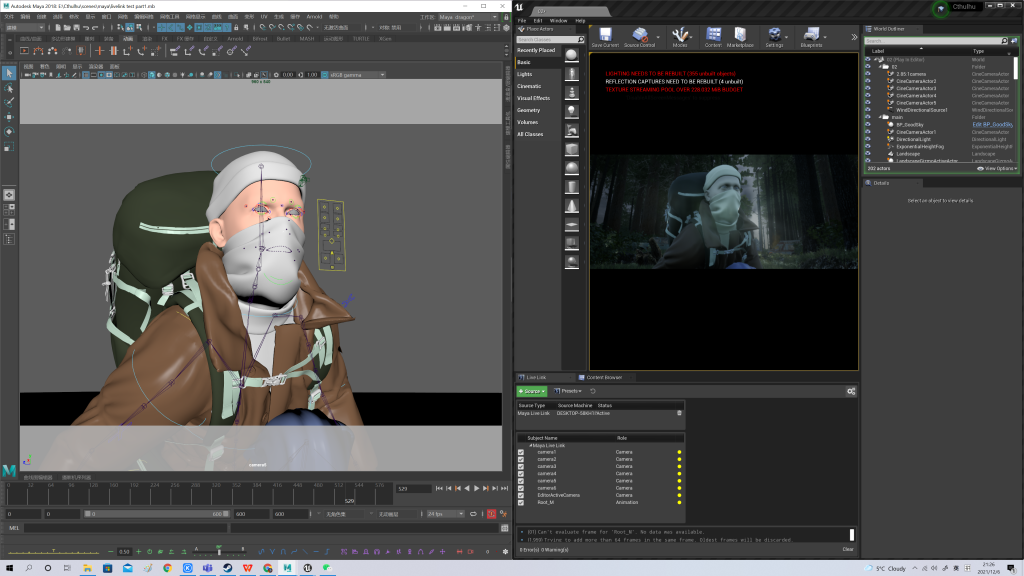Click play forward in Maya timeline

[476, 488]
